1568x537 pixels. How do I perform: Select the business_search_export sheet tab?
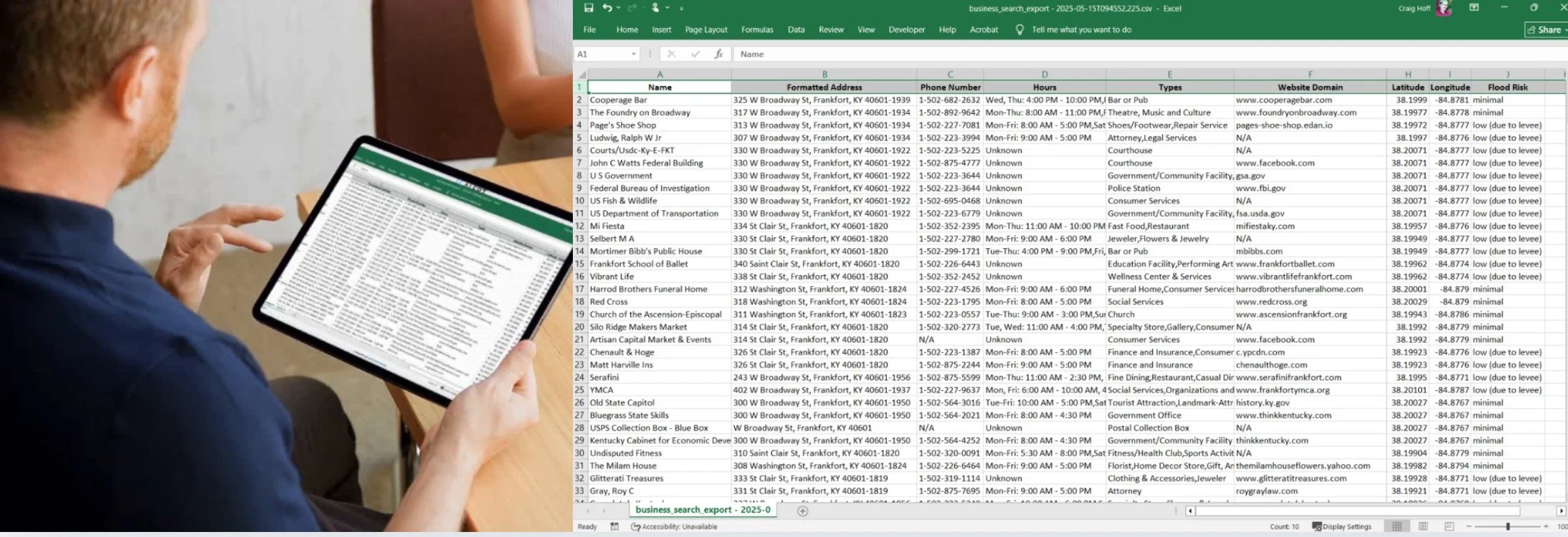coord(703,510)
